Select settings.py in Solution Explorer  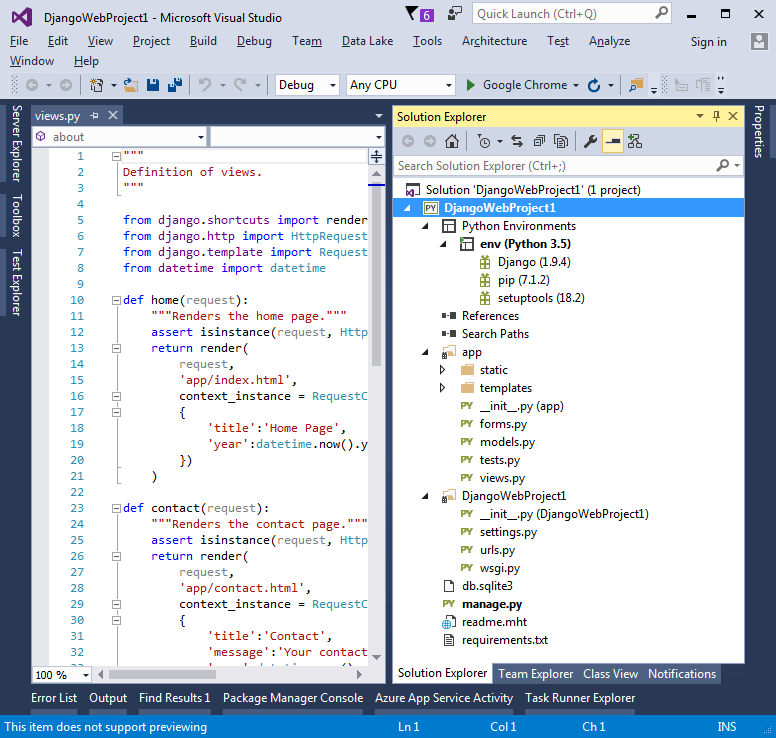coord(508,532)
